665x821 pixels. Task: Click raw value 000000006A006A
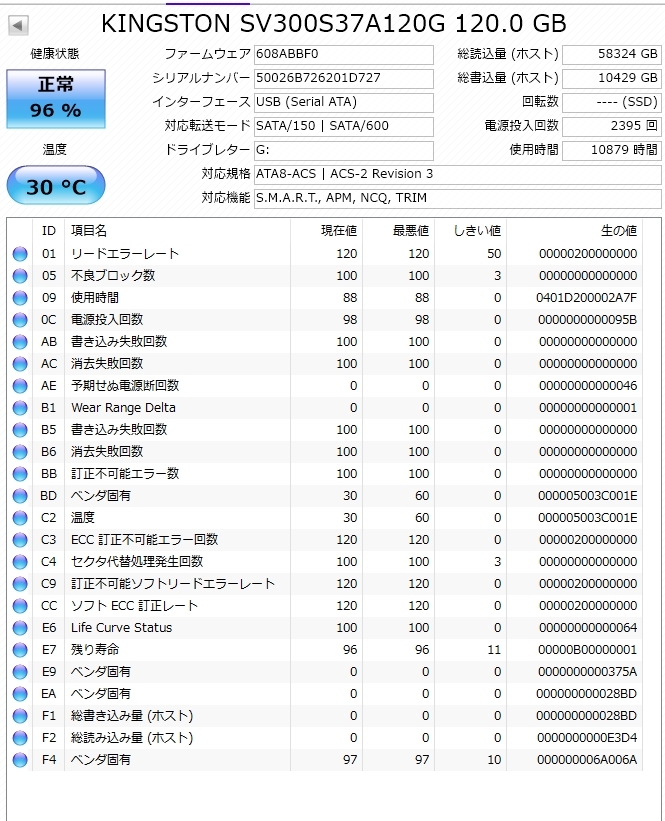[x=588, y=760]
